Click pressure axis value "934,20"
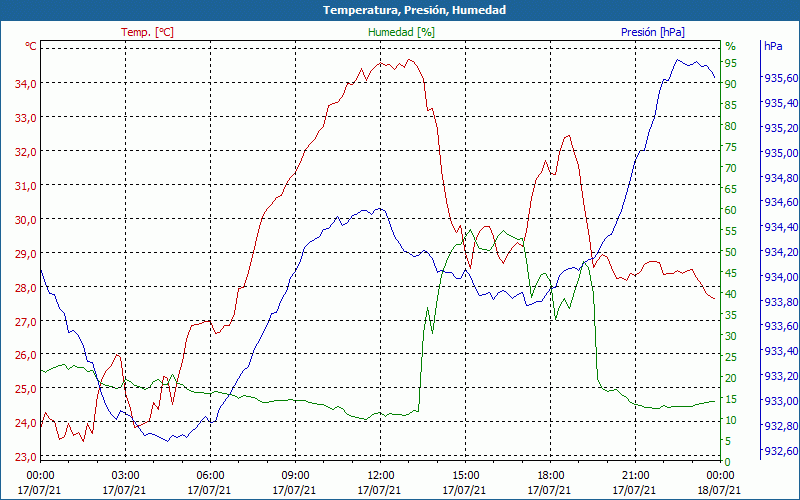 (781, 252)
